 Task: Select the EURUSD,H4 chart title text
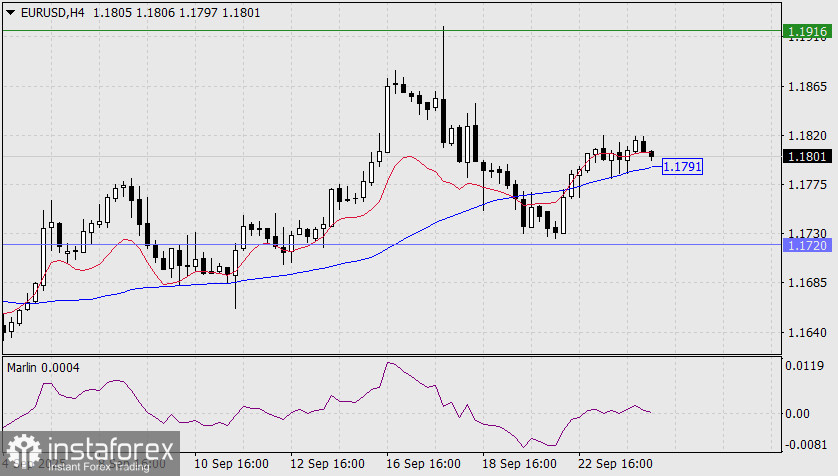pos(52,12)
